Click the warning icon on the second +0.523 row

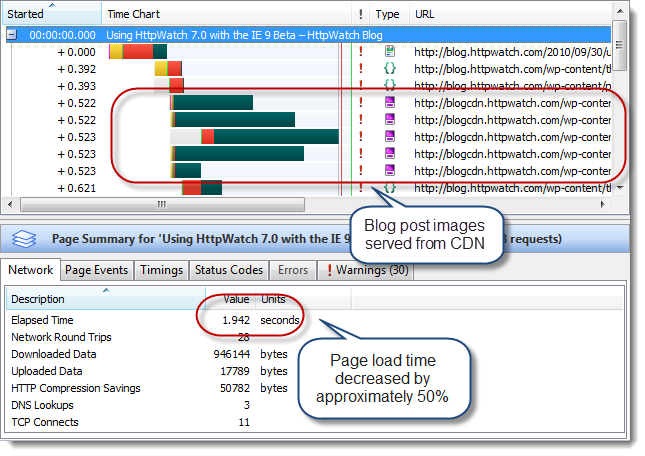[x=361, y=154]
